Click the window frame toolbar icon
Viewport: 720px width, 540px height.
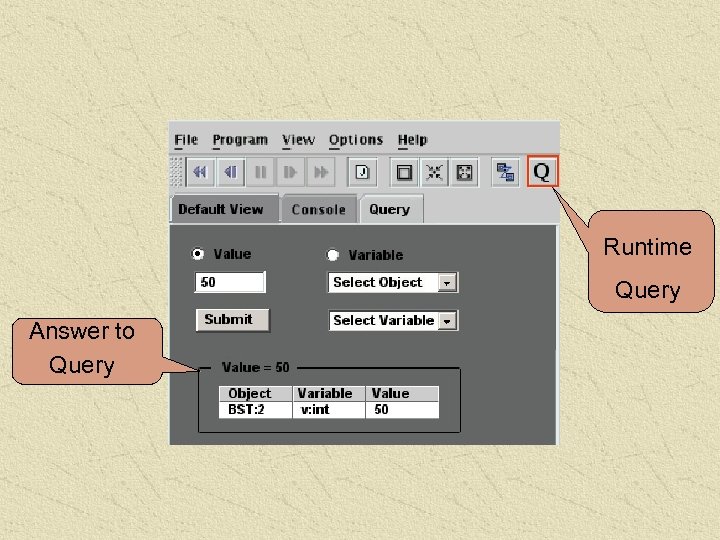tap(404, 172)
